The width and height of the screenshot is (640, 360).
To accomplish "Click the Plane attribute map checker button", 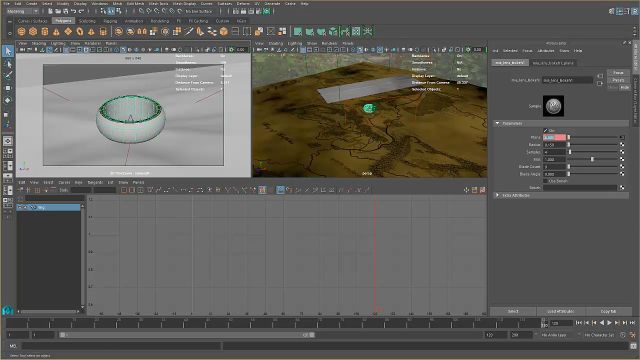I will coord(622,137).
